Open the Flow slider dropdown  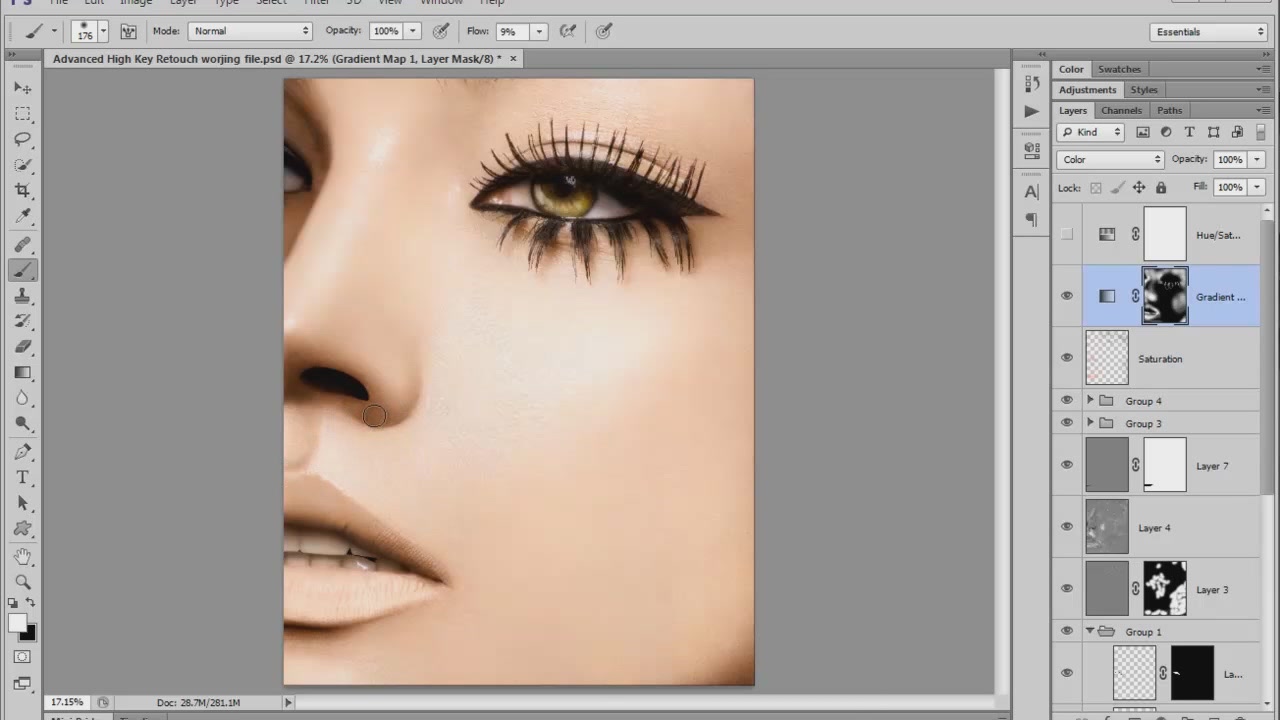coord(539,31)
